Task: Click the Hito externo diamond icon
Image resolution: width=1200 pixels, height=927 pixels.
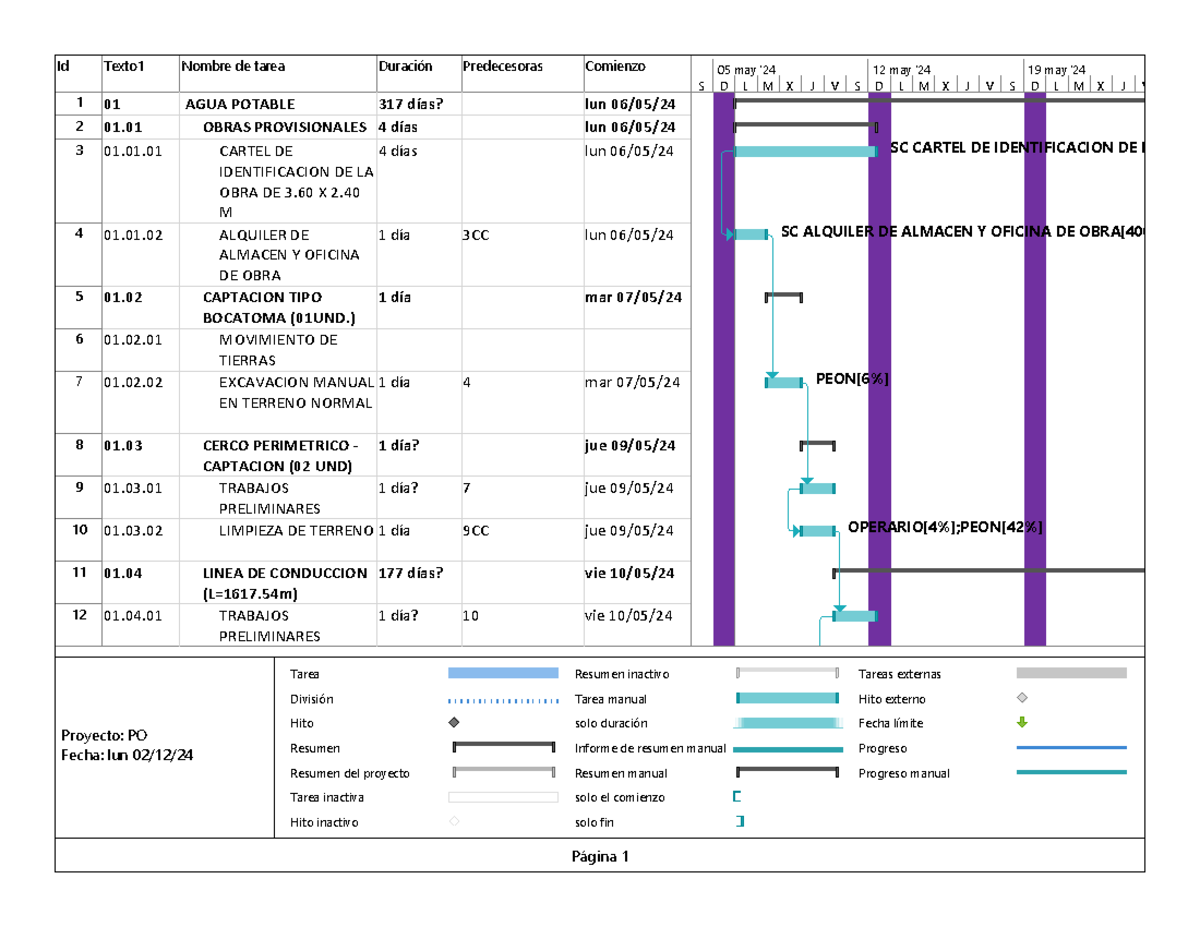Action: [x=1021, y=698]
